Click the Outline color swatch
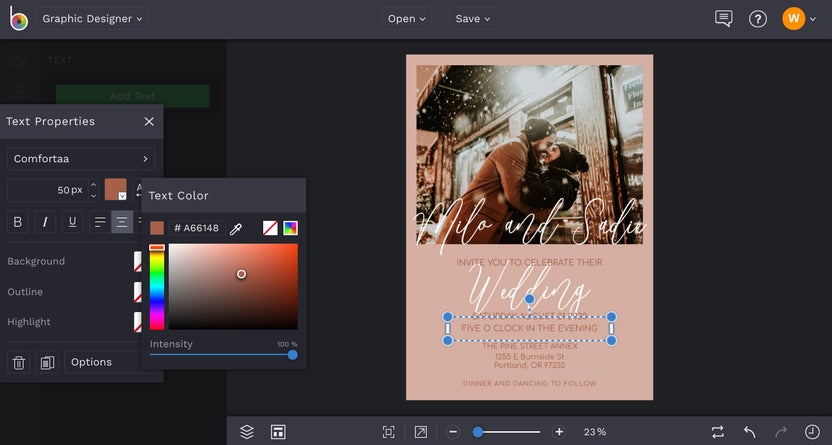The width and height of the screenshot is (832, 445). click(x=137, y=292)
